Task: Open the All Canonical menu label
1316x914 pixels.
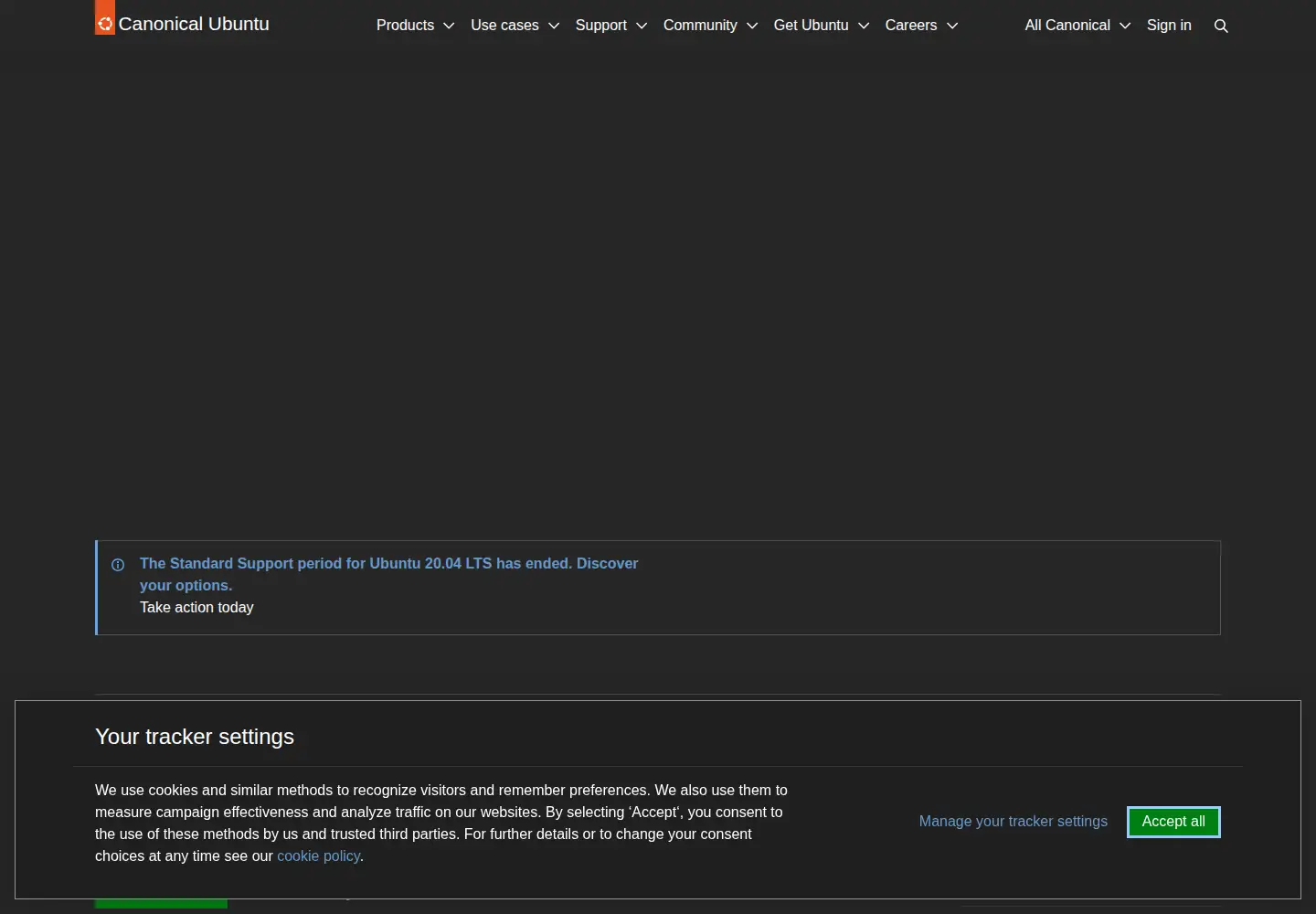Action: tap(1067, 26)
